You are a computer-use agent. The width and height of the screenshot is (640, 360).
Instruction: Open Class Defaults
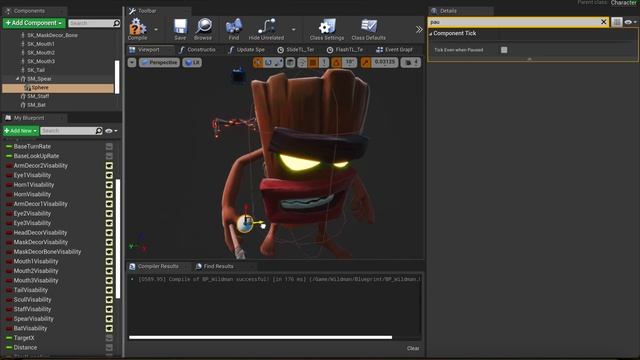tap(369, 29)
